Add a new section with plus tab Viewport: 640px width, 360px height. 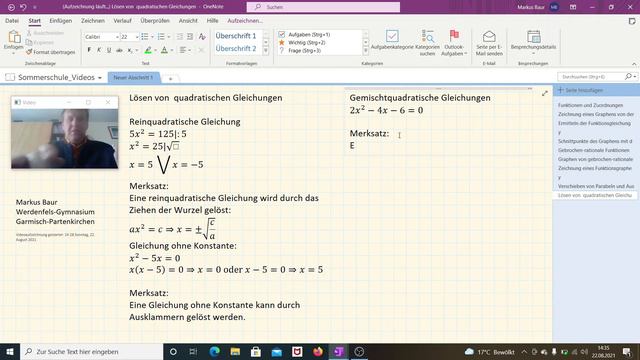click(x=171, y=78)
